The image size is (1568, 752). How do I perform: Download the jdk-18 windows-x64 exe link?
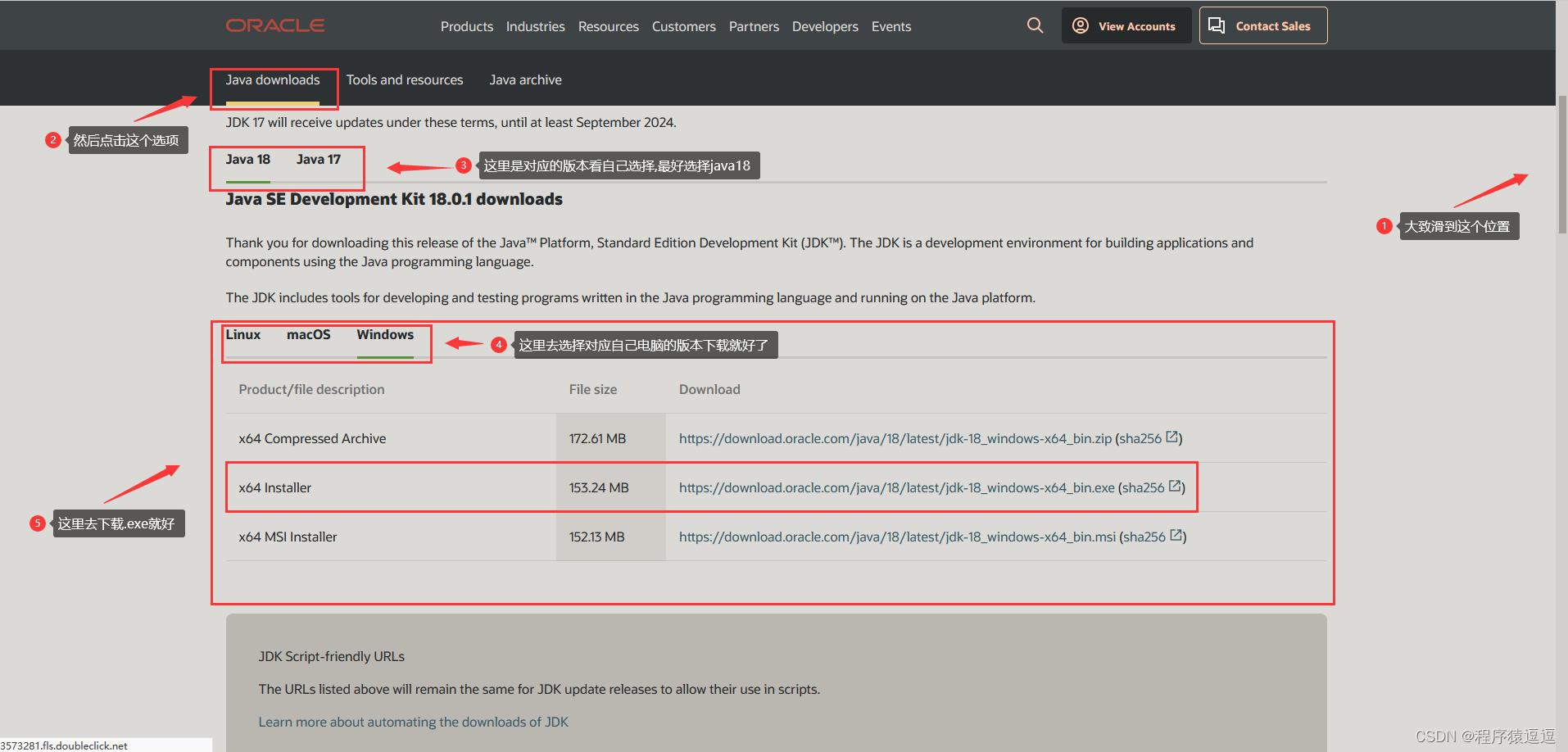pos(897,487)
